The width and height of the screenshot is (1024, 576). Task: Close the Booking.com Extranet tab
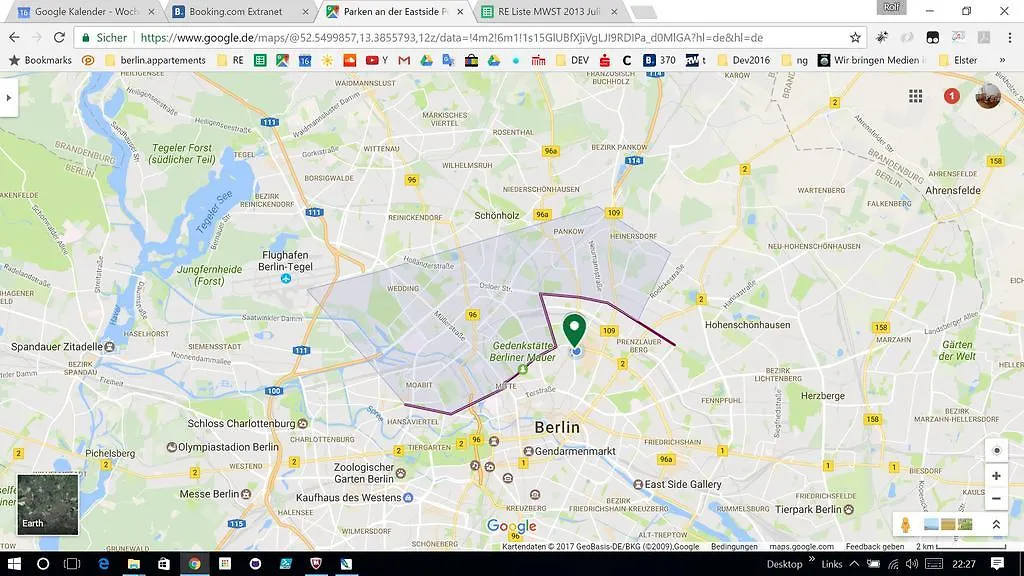click(306, 12)
